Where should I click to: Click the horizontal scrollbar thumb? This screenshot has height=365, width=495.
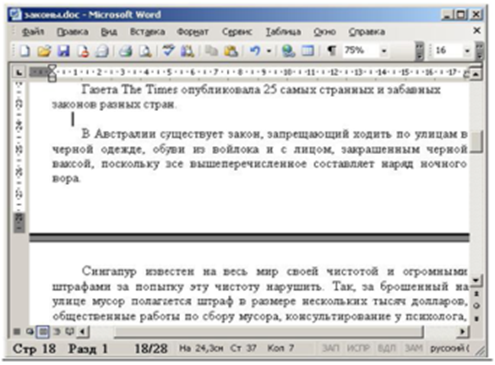(269, 332)
